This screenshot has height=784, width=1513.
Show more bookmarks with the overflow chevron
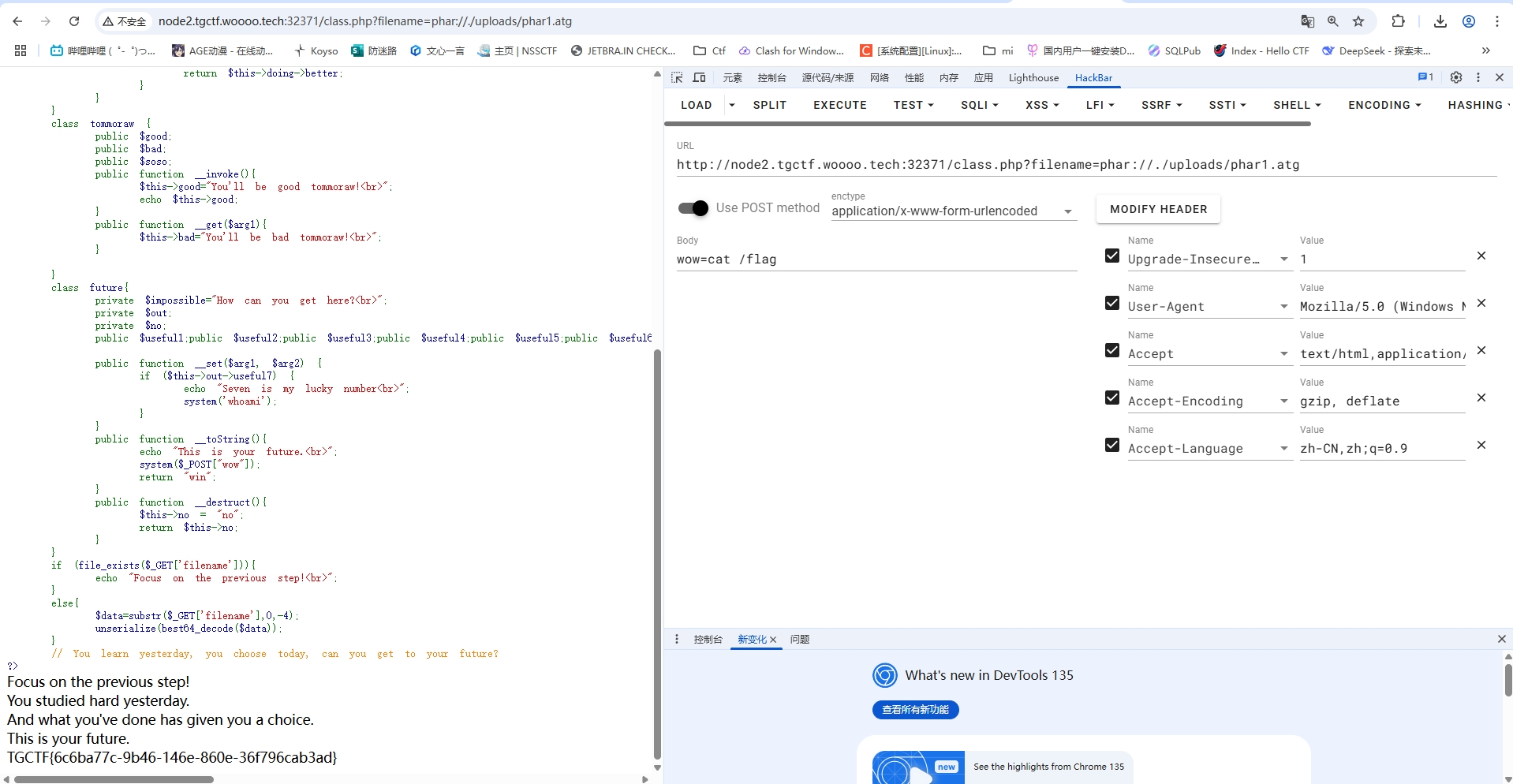[x=1486, y=50]
